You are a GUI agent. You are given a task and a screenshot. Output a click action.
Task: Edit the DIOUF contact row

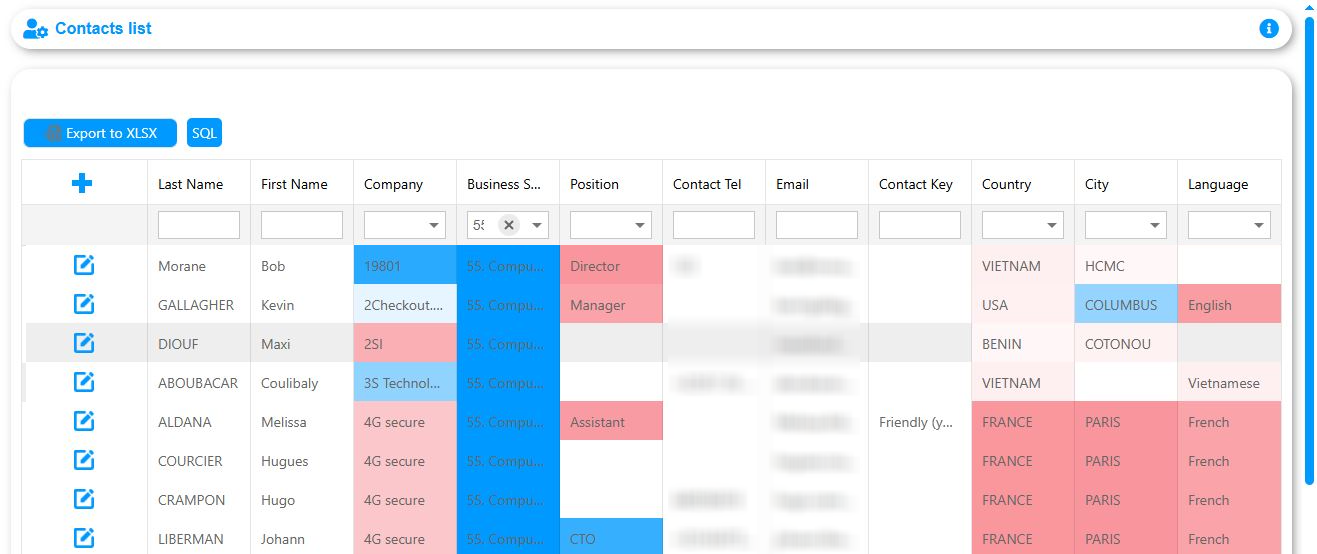tap(84, 343)
